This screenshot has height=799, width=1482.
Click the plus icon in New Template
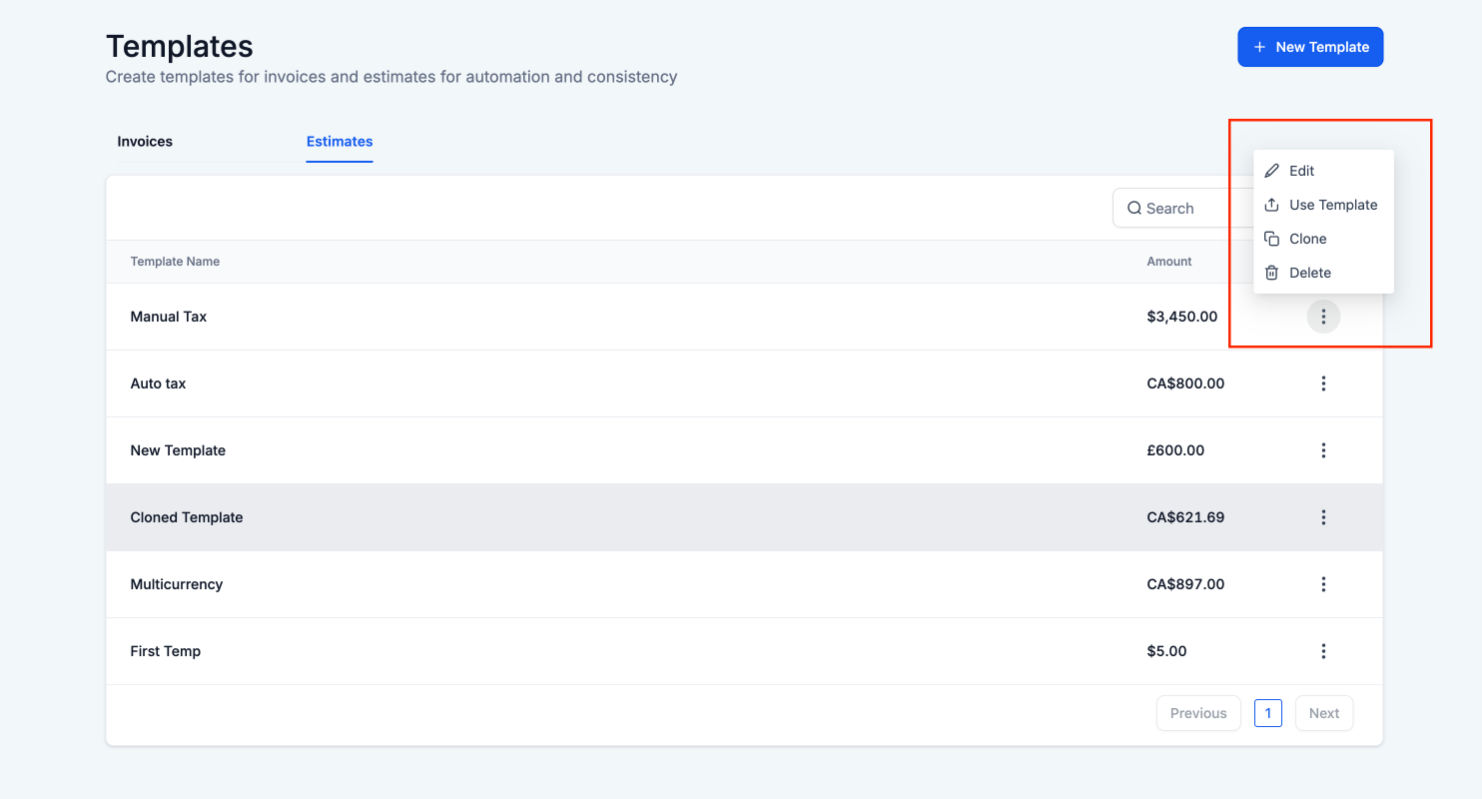pyautogui.click(x=1259, y=47)
